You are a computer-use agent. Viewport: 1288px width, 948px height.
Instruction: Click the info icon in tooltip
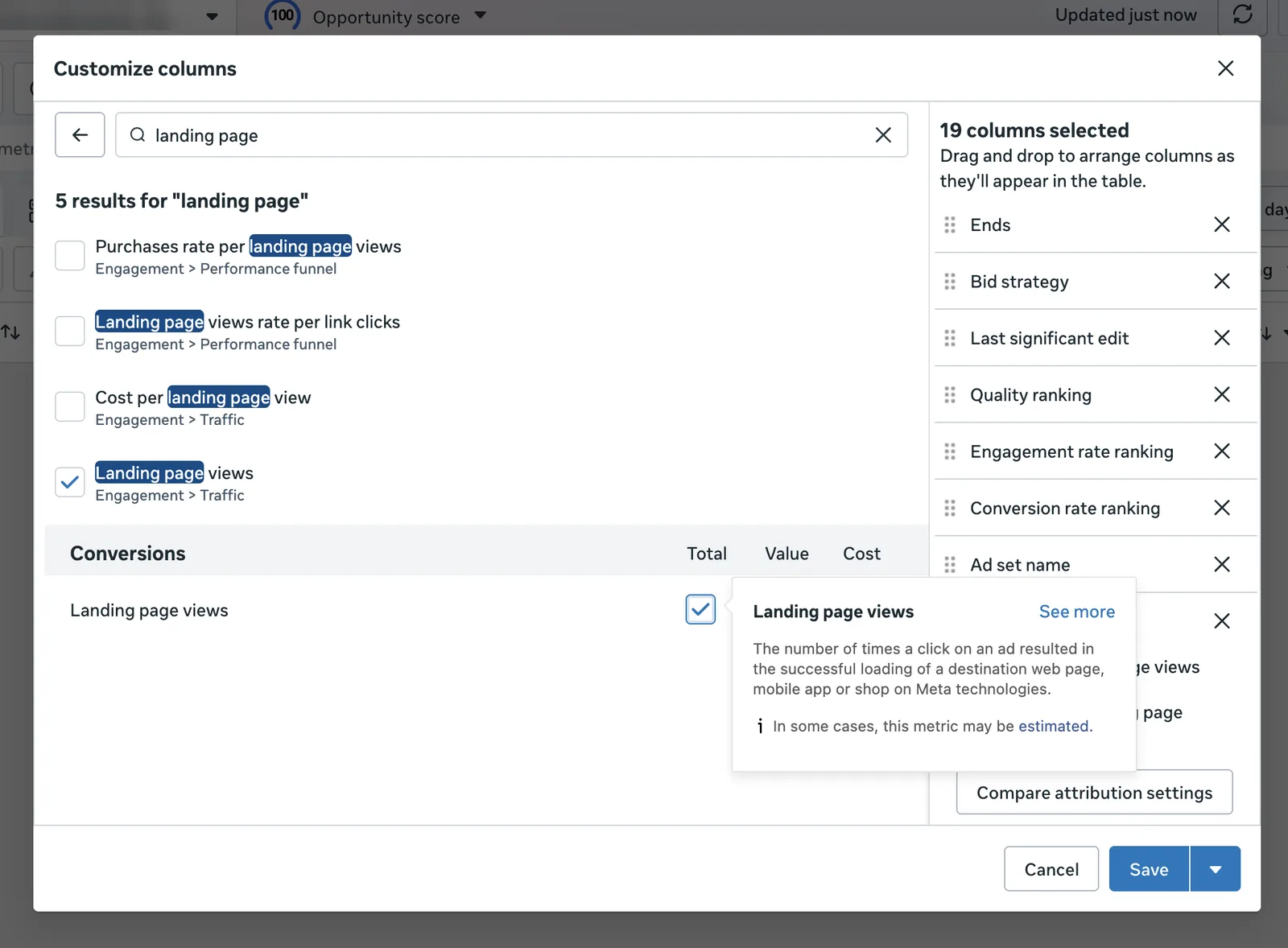point(760,726)
